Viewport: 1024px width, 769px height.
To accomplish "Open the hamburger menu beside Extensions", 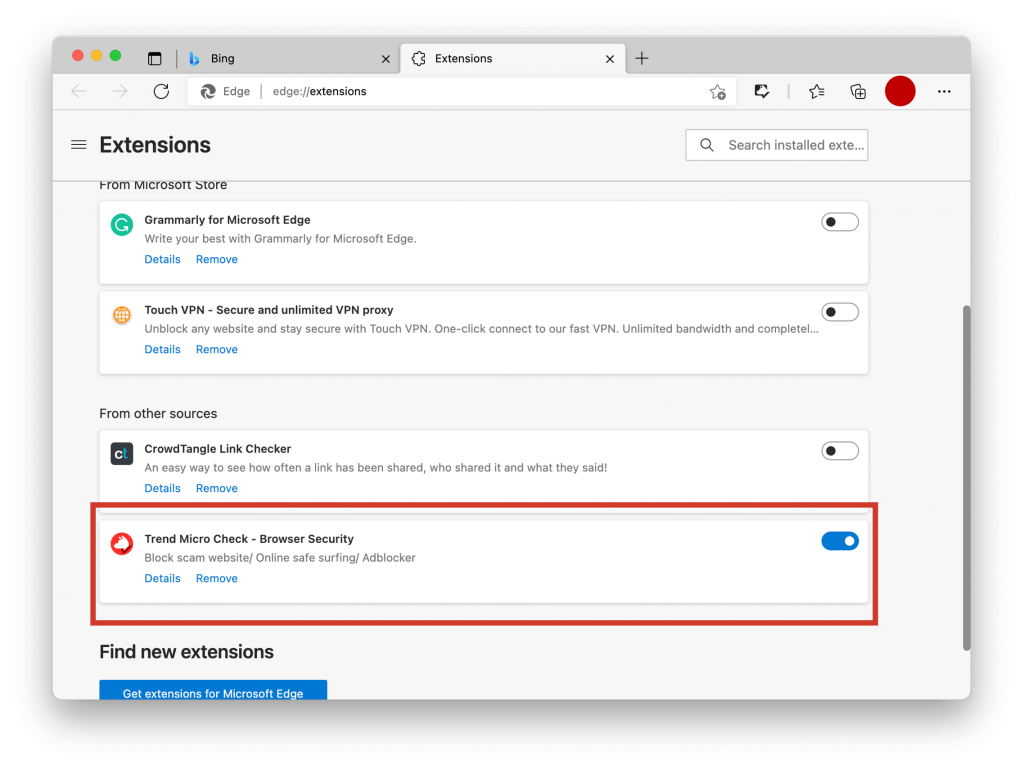I will pyautogui.click(x=79, y=145).
